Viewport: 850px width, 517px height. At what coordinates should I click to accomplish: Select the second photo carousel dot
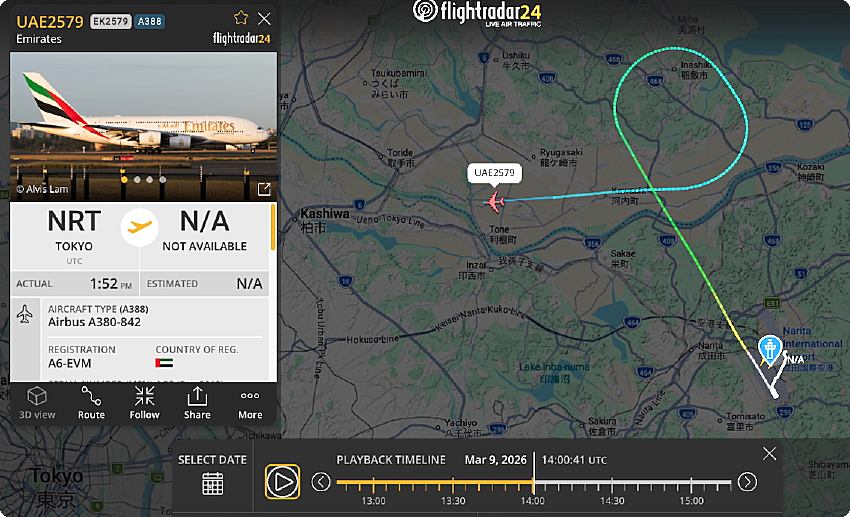click(137, 179)
